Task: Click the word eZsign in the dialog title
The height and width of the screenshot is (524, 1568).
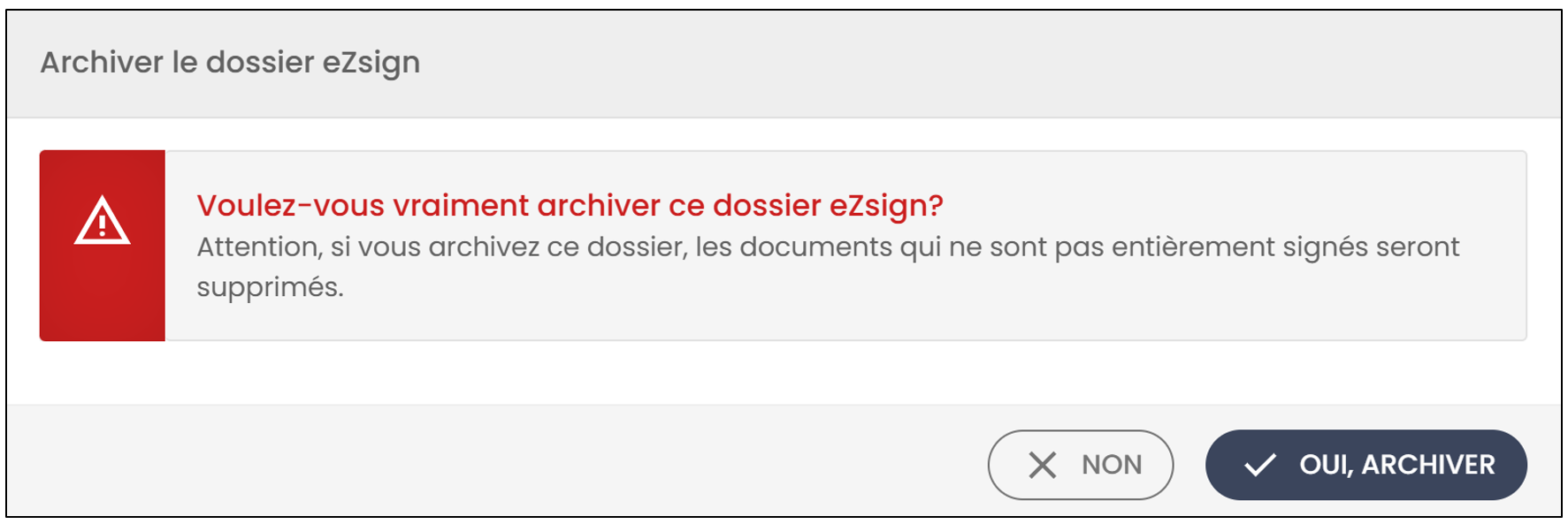Action: pos(371,64)
